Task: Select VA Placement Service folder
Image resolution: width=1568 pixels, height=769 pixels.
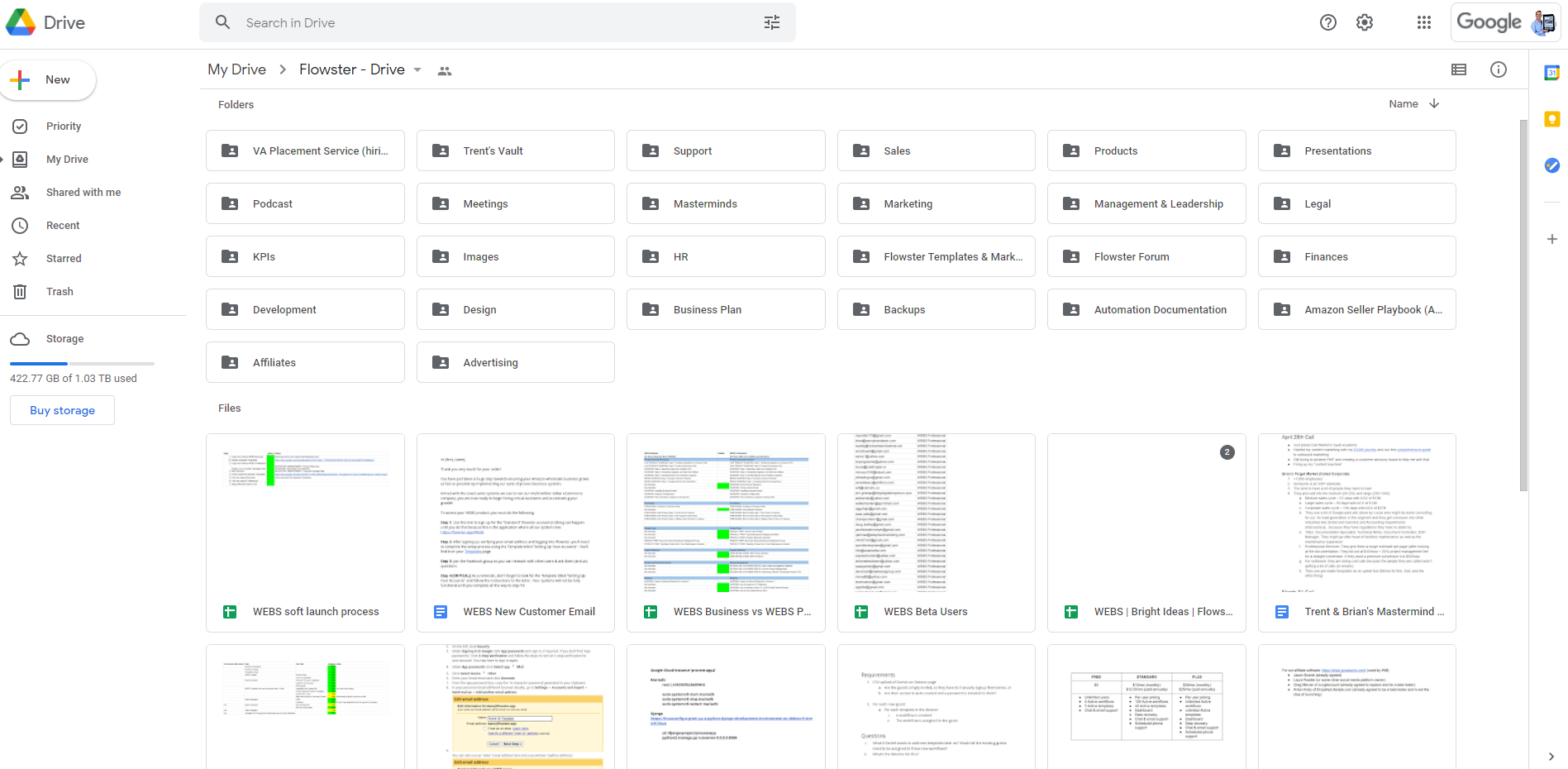Action: (305, 150)
